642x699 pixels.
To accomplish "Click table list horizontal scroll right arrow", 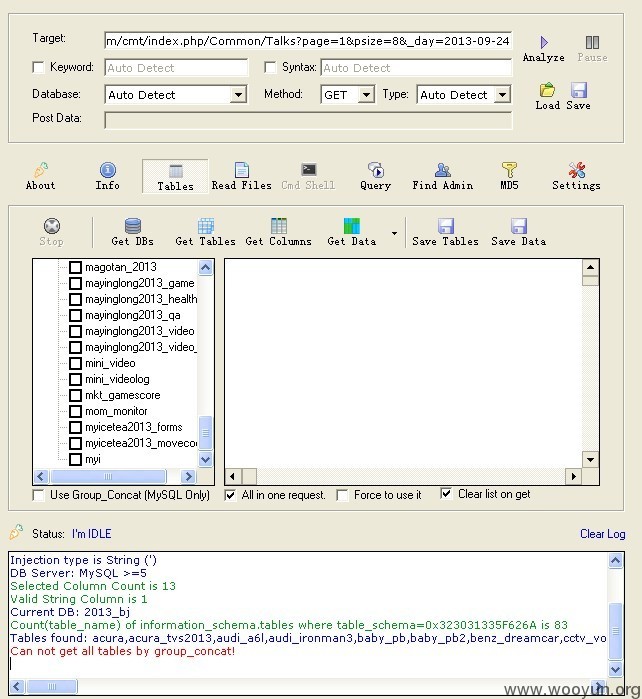I will click(189, 477).
